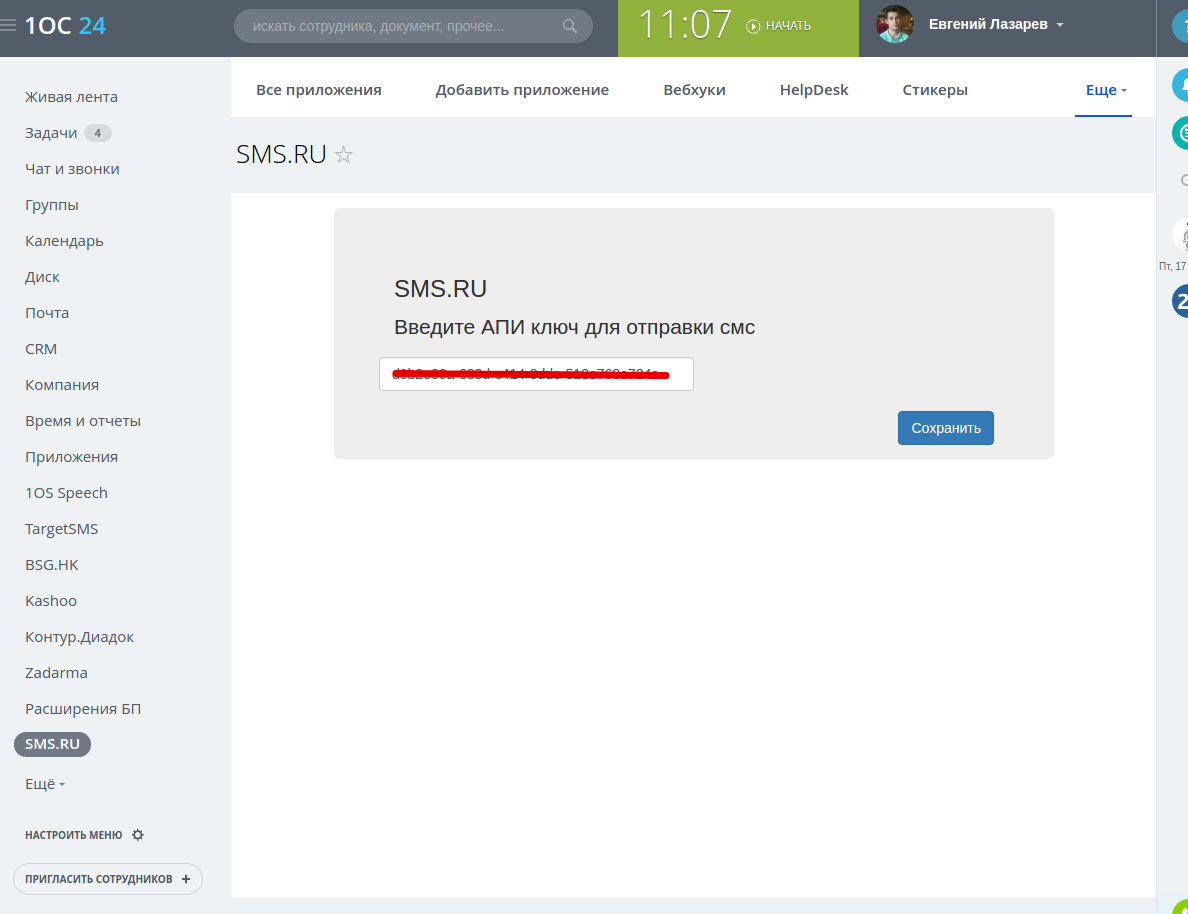Add SMS.RU page to favorites via star
Viewport: 1188px width, 914px height.
coord(344,155)
